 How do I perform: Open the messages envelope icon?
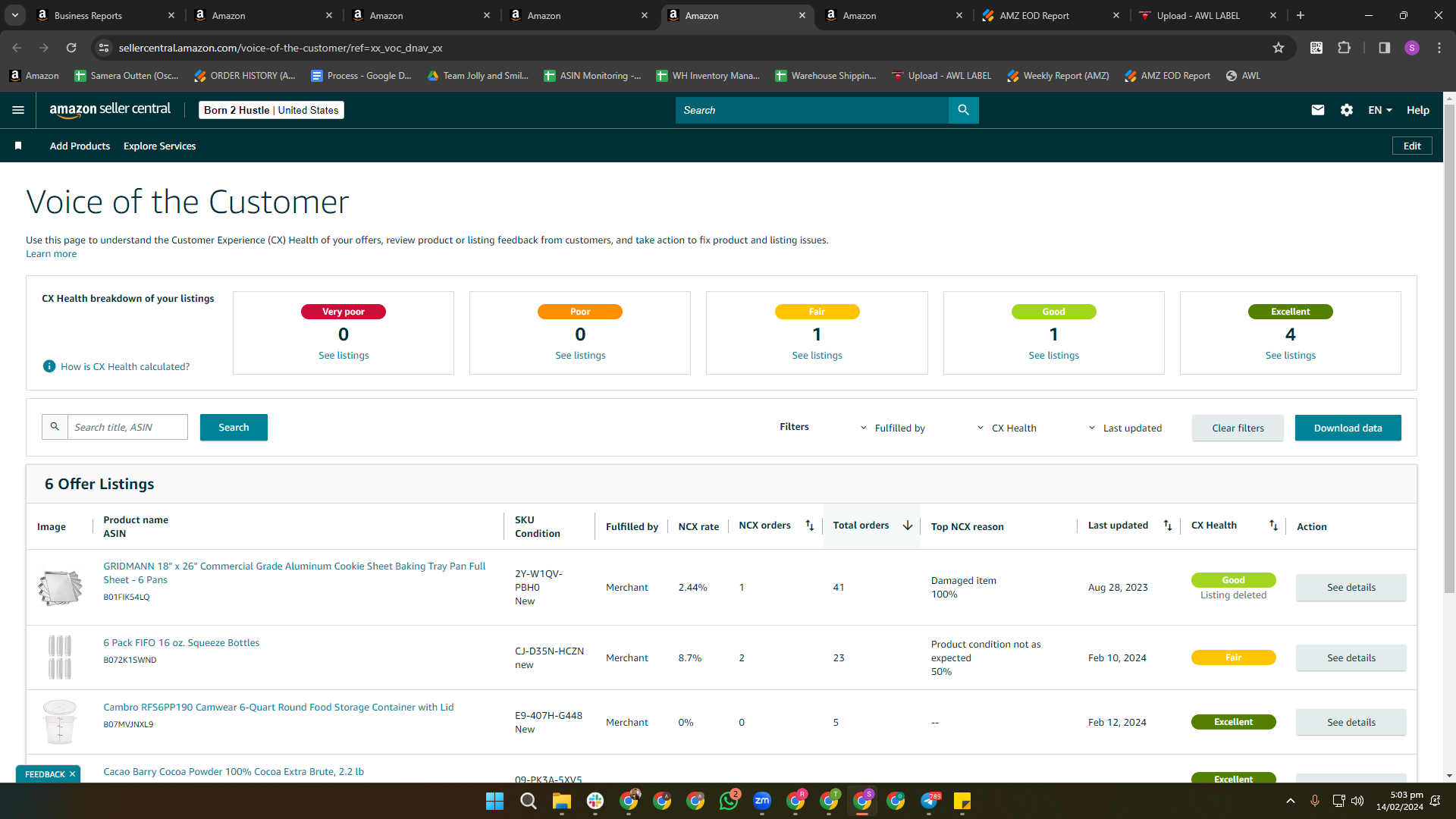pyautogui.click(x=1318, y=110)
